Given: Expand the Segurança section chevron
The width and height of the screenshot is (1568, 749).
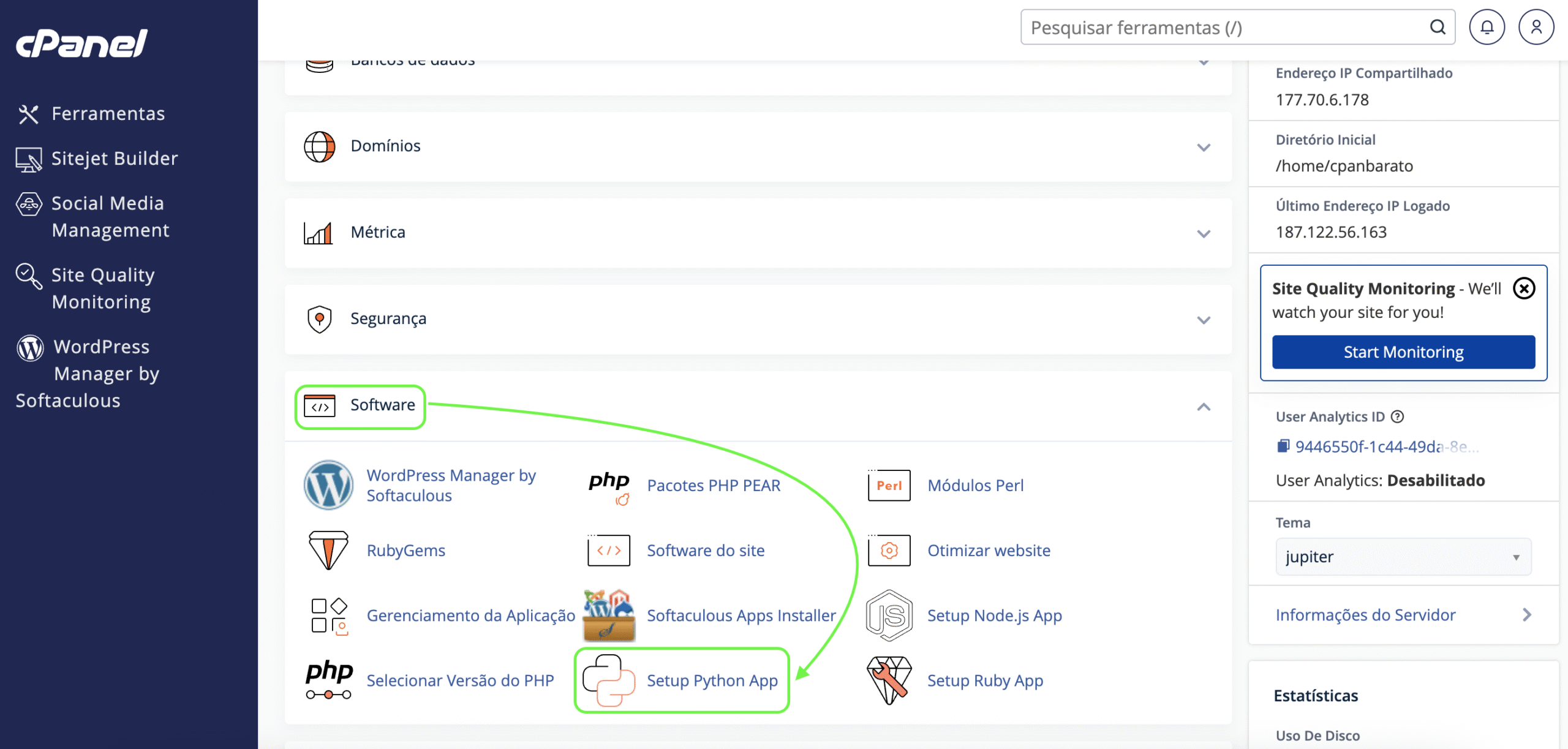Looking at the screenshot, I should click(1204, 320).
